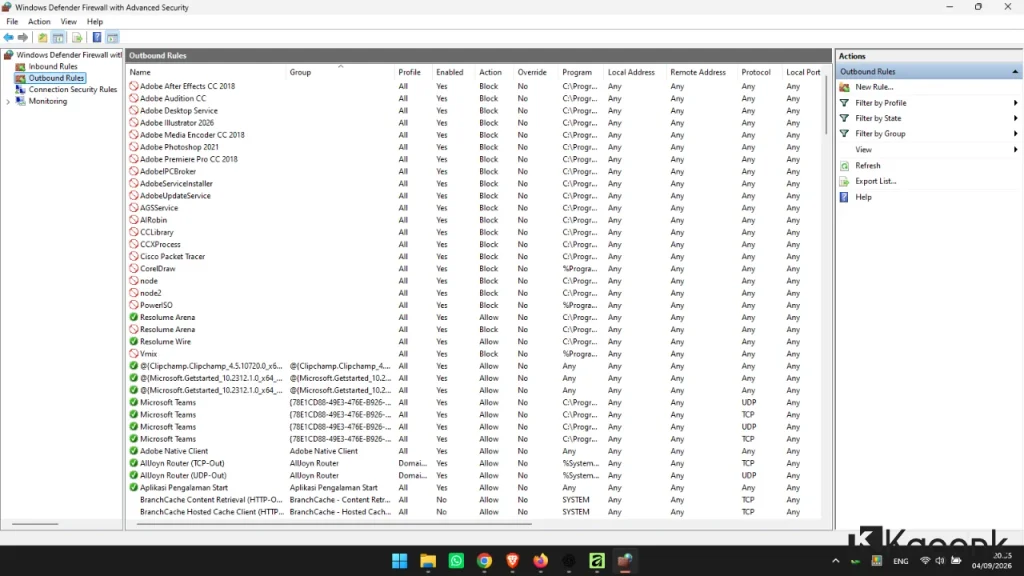Sort by the Remote Address column header
This screenshot has width=1024, height=576.
click(701, 72)
